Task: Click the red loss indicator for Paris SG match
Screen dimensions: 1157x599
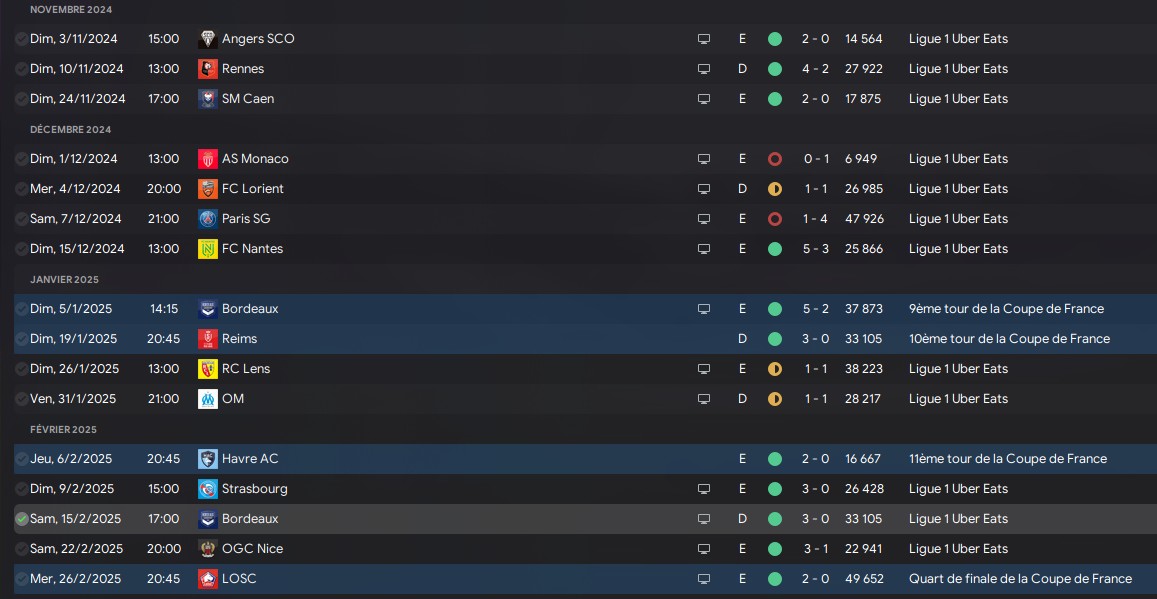Action: (775, 219)
